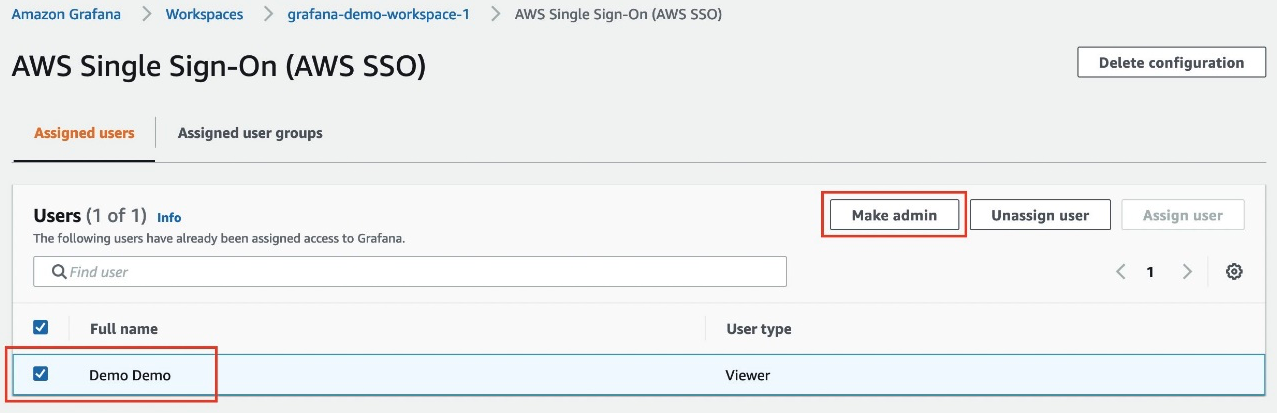Switch to Assigned users tab

[x=84, y=133]
